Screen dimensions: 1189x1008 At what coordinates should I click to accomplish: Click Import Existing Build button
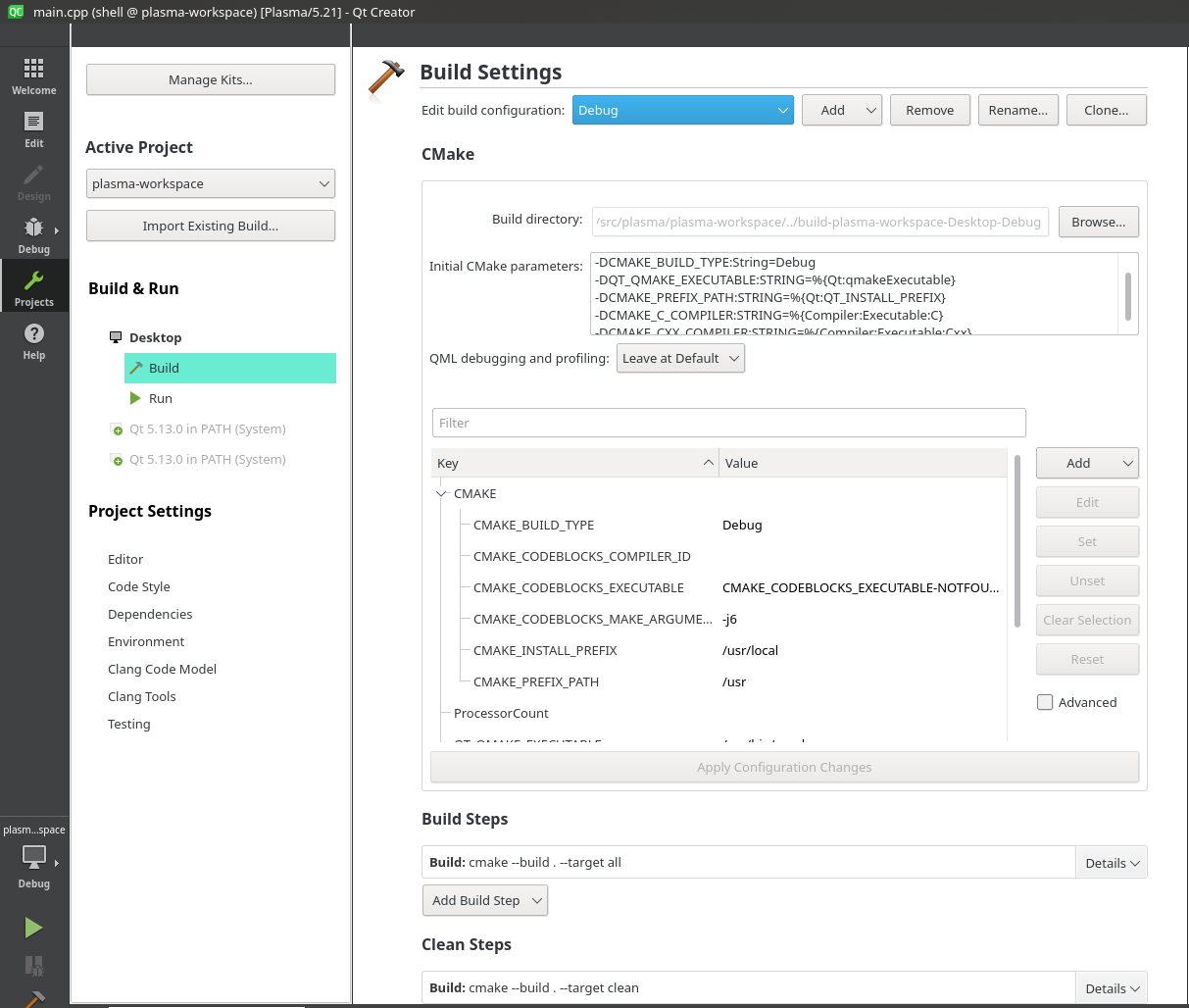pyautogui.click(x=211, y=226)
